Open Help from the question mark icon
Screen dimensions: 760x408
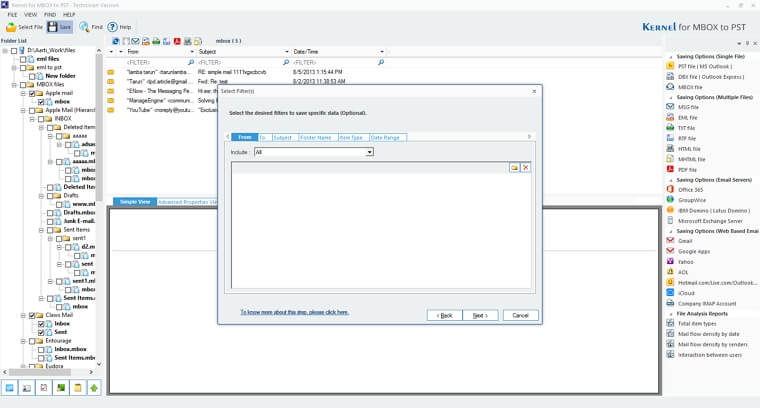tap(112, 27)
